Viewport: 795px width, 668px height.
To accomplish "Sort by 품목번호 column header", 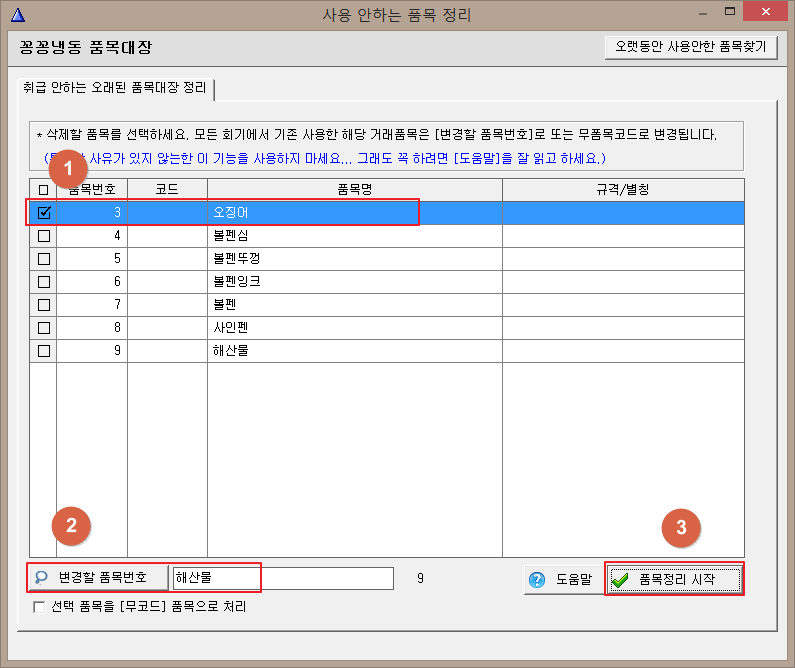I will click(92, 190).
